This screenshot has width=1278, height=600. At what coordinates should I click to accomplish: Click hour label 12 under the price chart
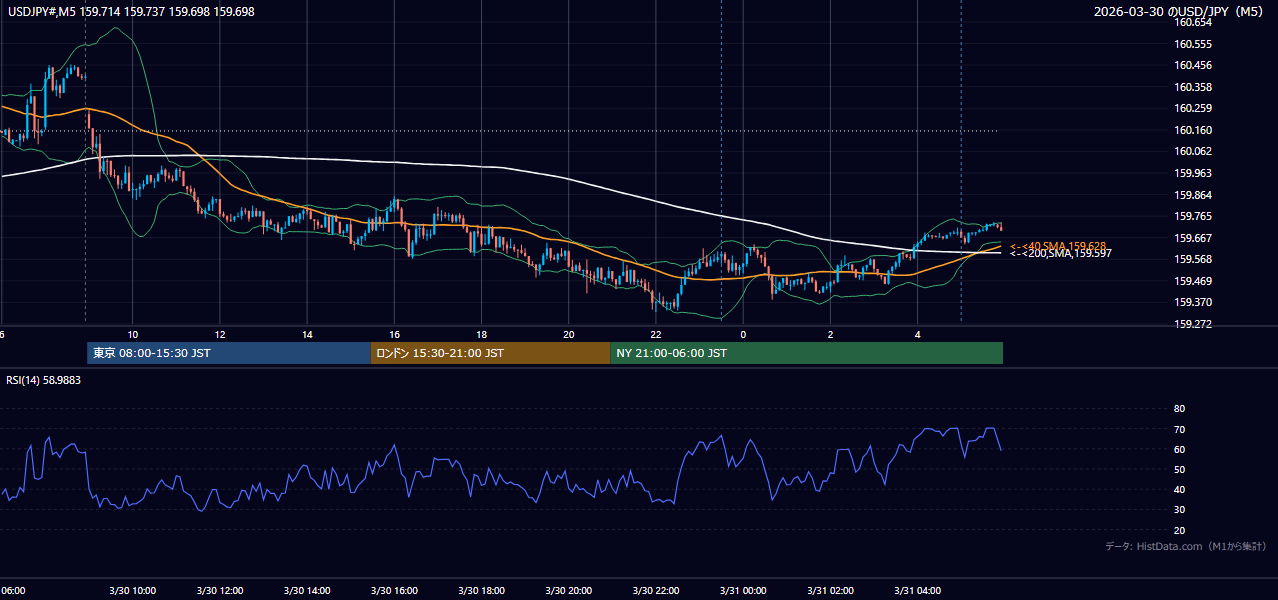pos(219,334)
